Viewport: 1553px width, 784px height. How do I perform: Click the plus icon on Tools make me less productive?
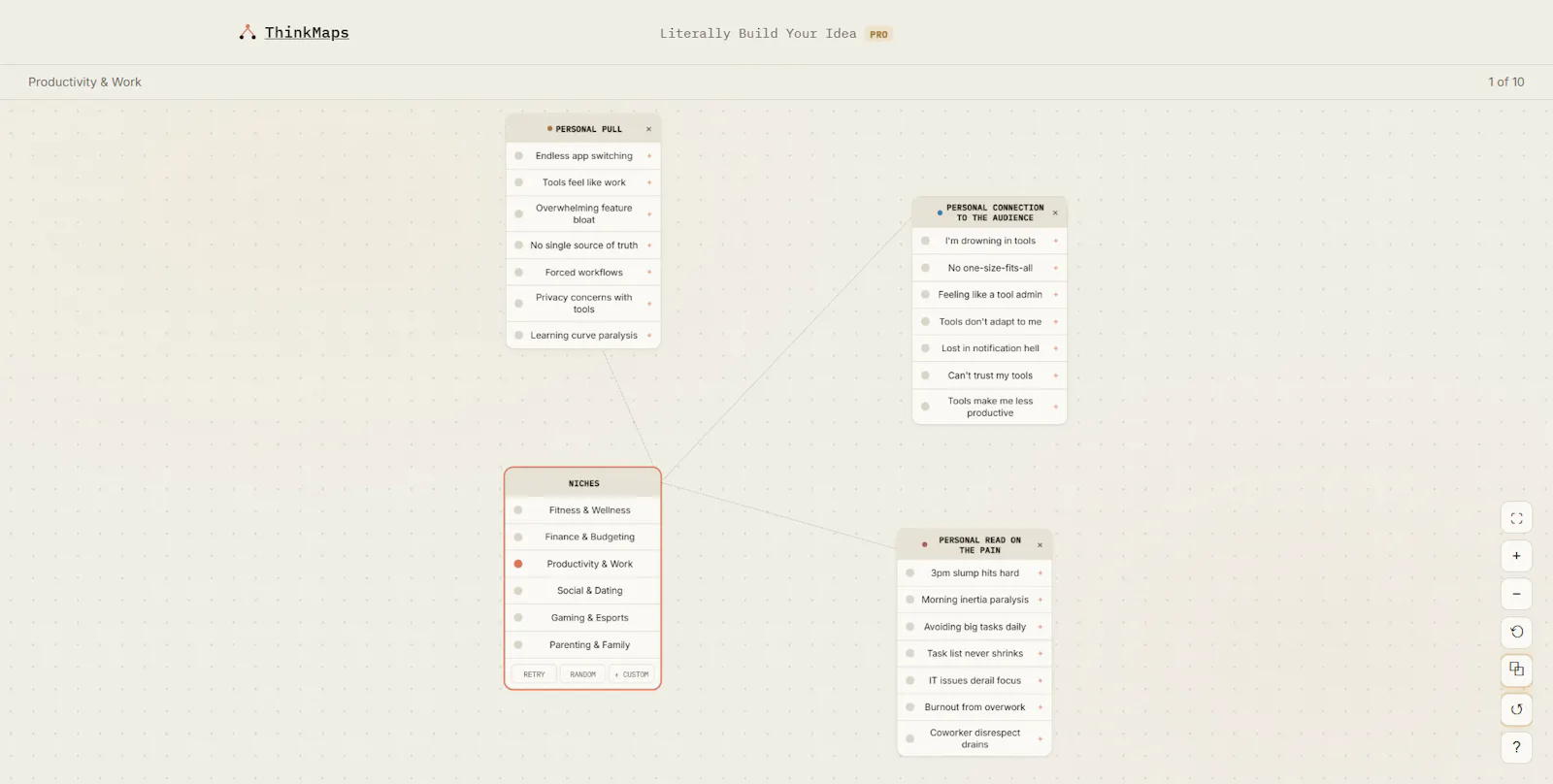coord(1055,407)
